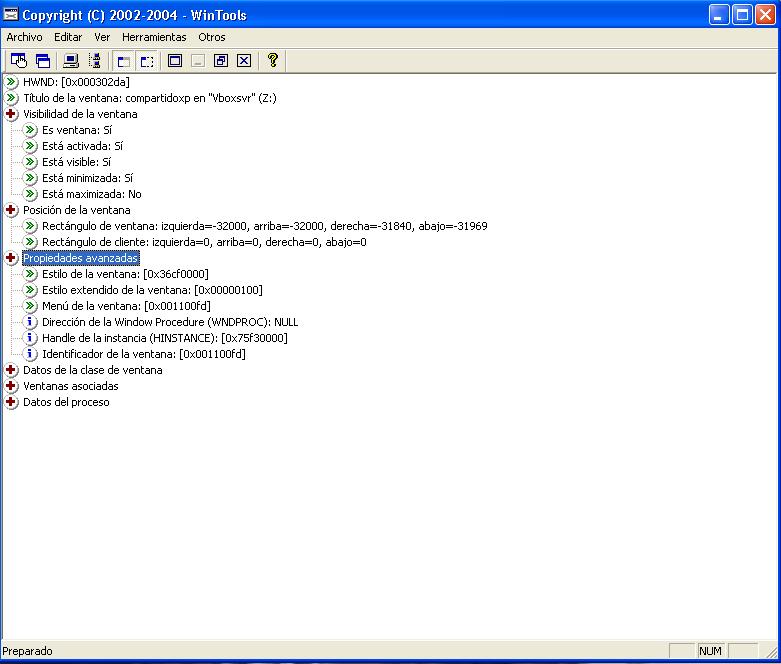Select the 'Está maximizada: No' row
781x664 pixels.
coord(92,194)
